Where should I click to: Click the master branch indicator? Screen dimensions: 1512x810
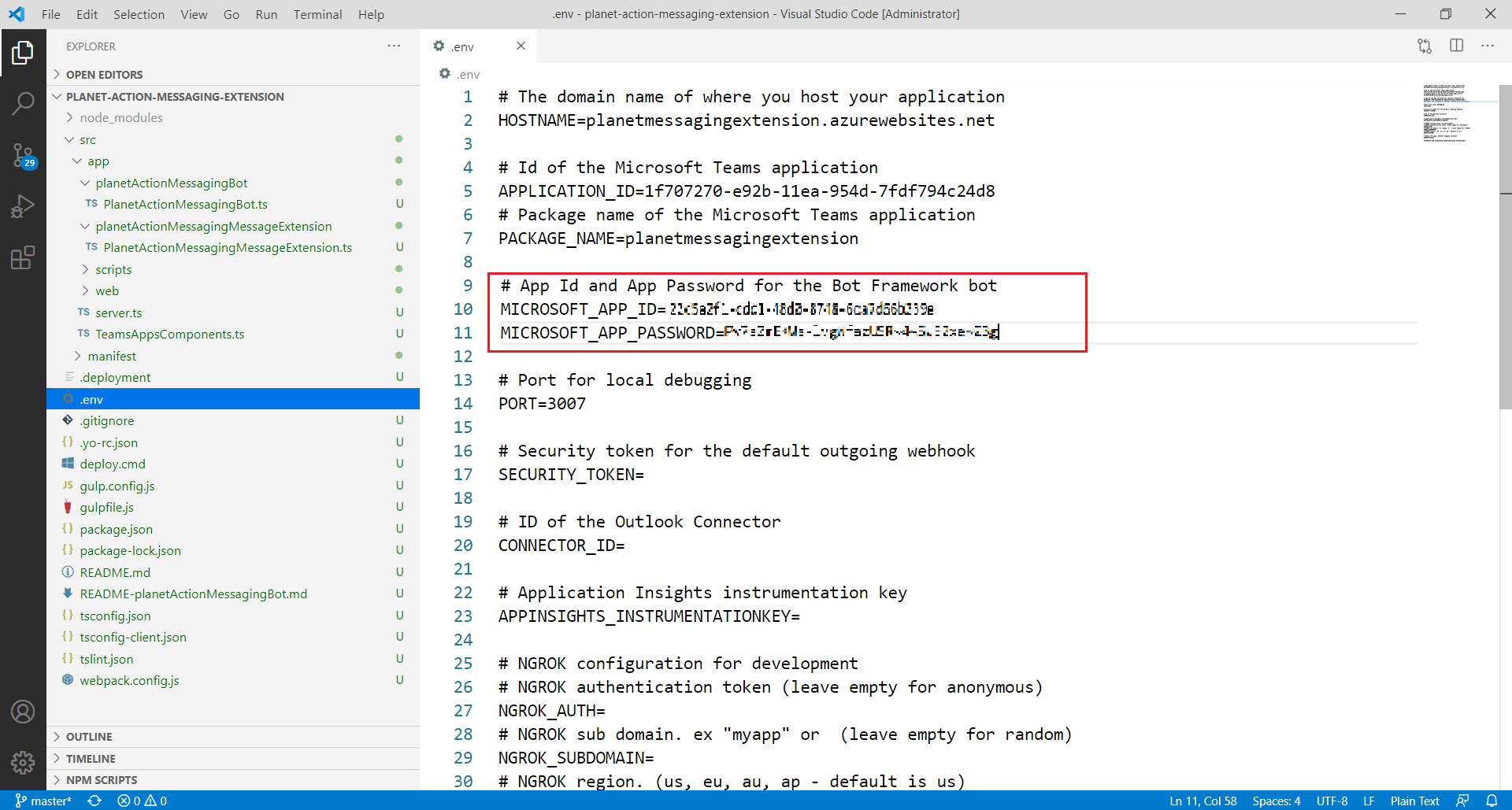pos(44,801)
